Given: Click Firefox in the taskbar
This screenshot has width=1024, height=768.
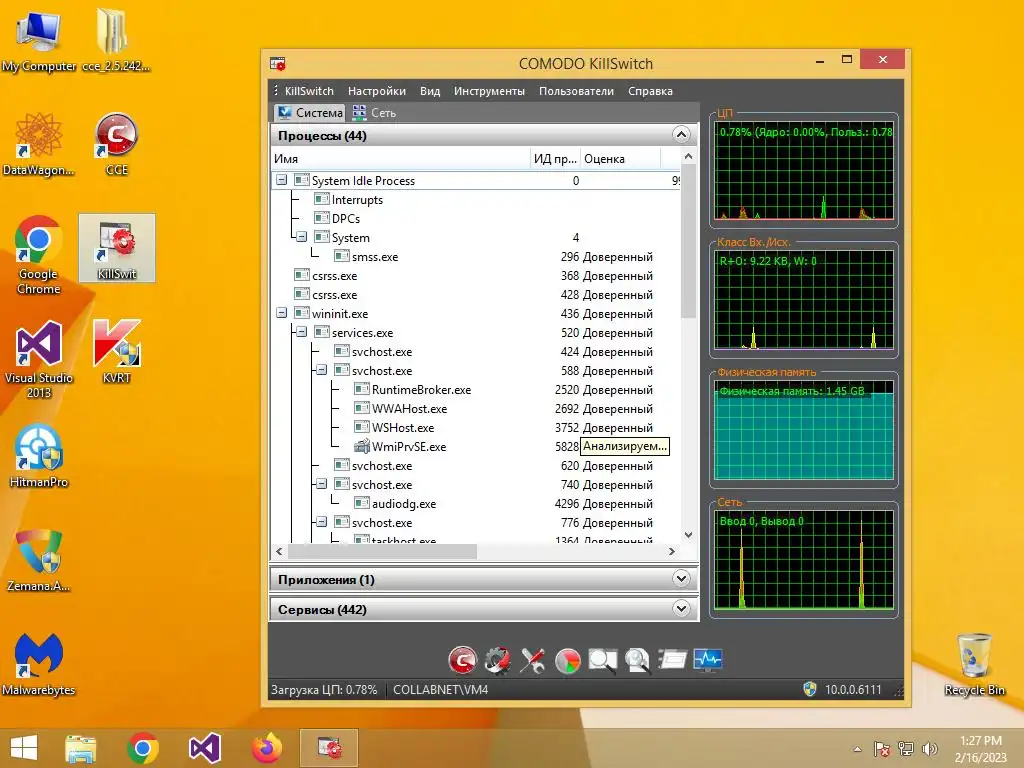Looking at the screenshot, I should (267, 748).
